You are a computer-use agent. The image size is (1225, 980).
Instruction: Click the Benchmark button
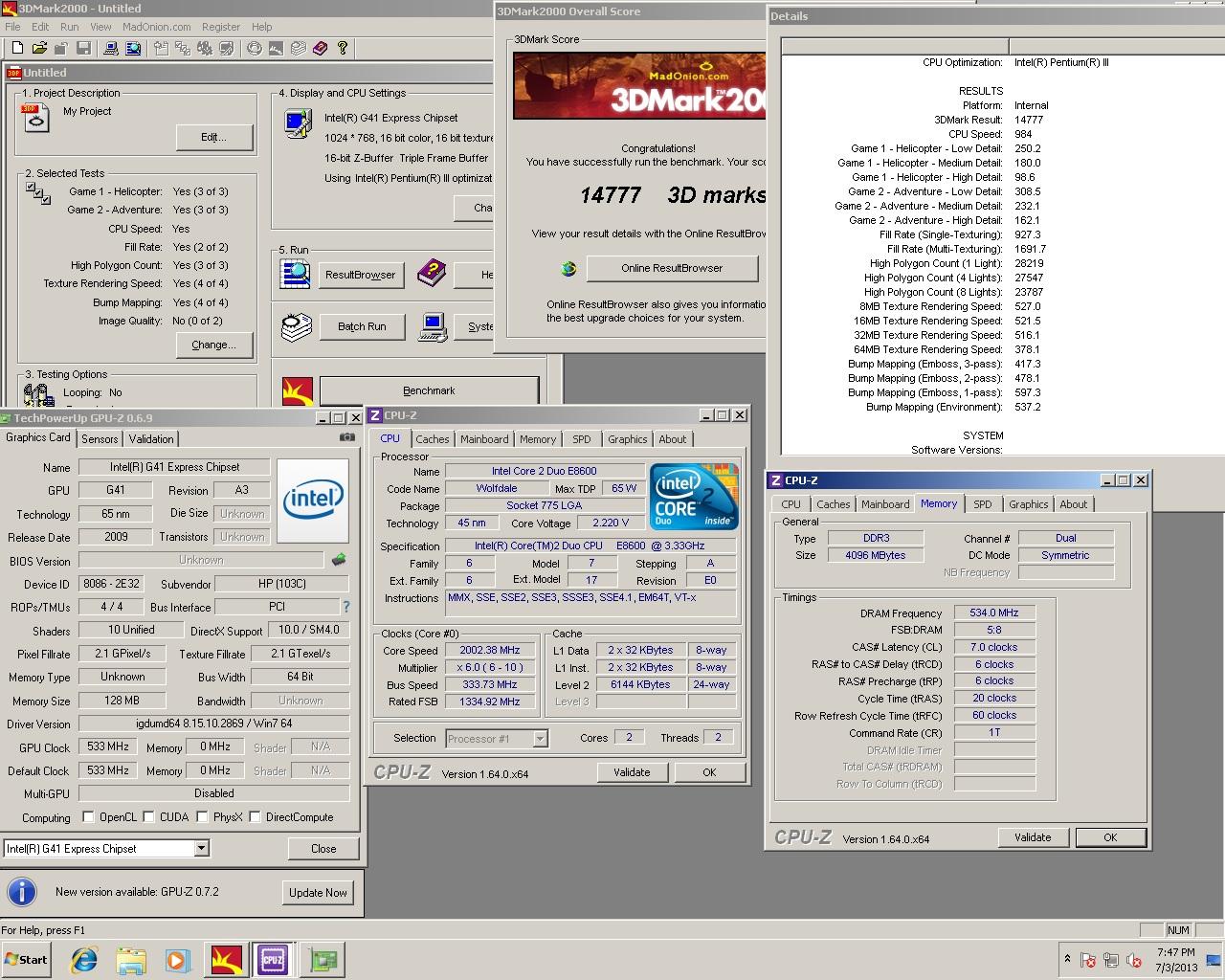tap(429, 390)
